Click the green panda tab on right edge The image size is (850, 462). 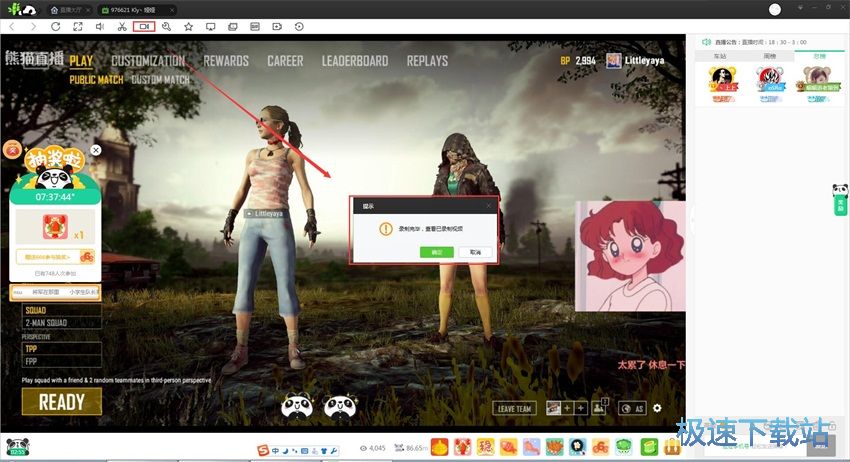tap(840, 200)
